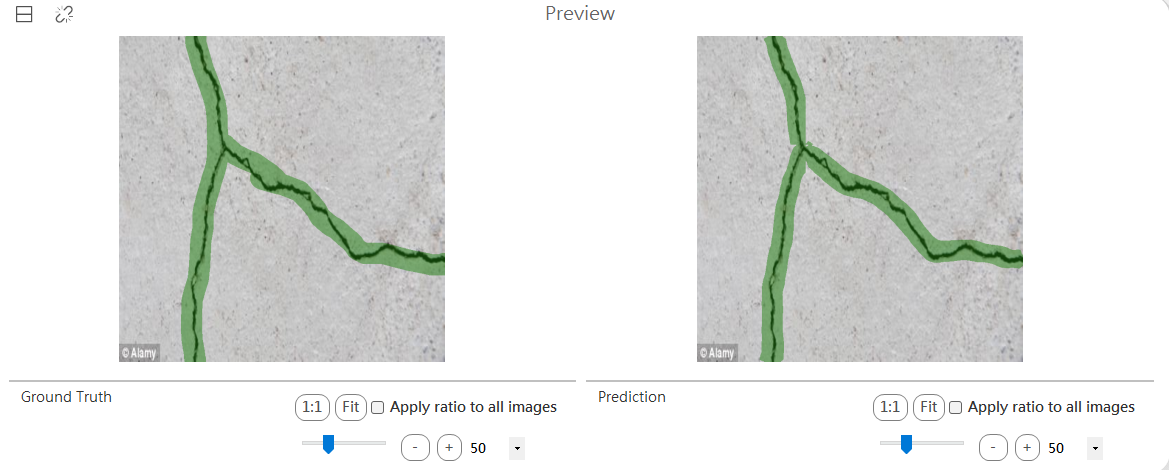
Task: Open Ground Truth zoom value dropdown
Action: (x=517, y=448)
